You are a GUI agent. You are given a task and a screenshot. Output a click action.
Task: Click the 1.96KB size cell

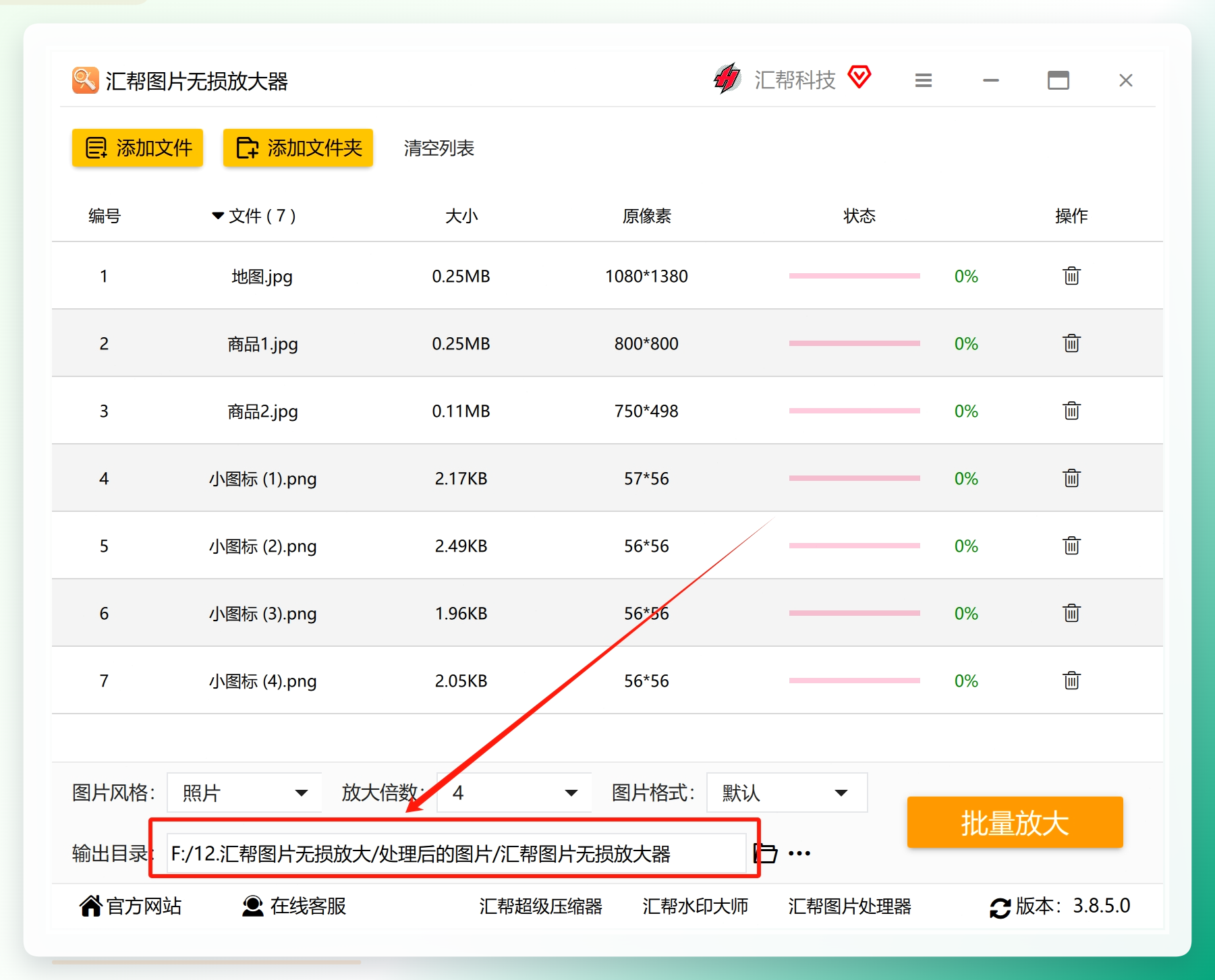(461, 613)
